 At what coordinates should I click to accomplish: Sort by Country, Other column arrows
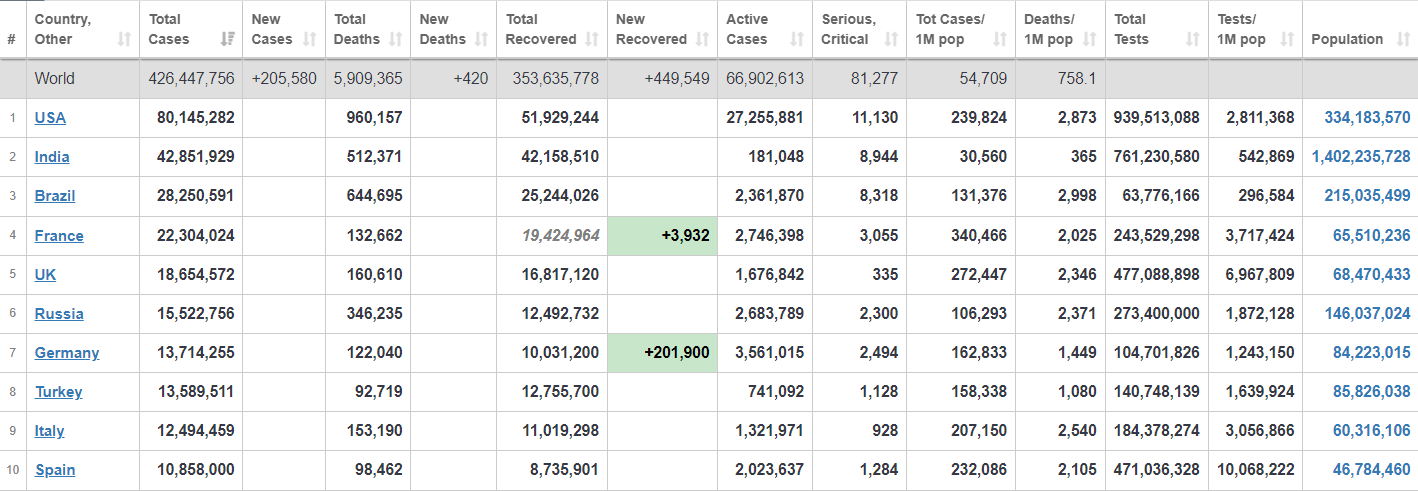[x=124, y=39]
